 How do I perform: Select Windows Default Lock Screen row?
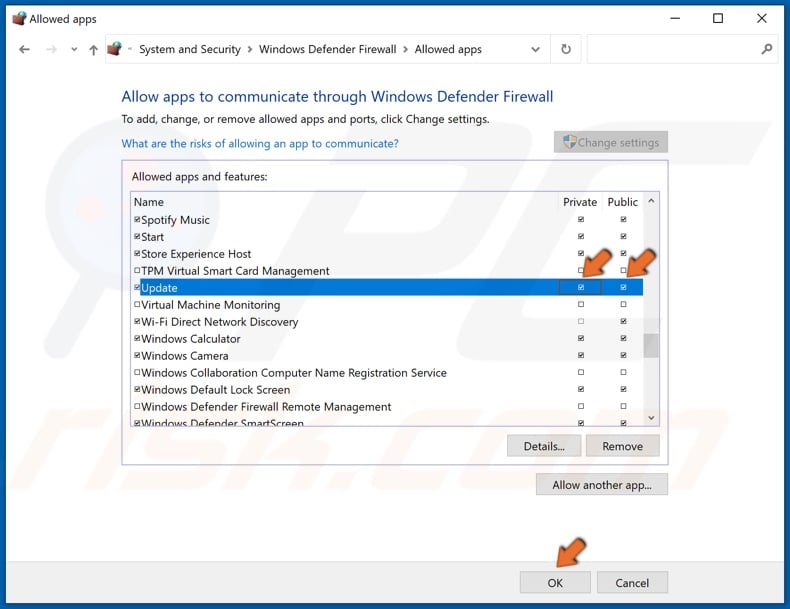pos(387,390)
